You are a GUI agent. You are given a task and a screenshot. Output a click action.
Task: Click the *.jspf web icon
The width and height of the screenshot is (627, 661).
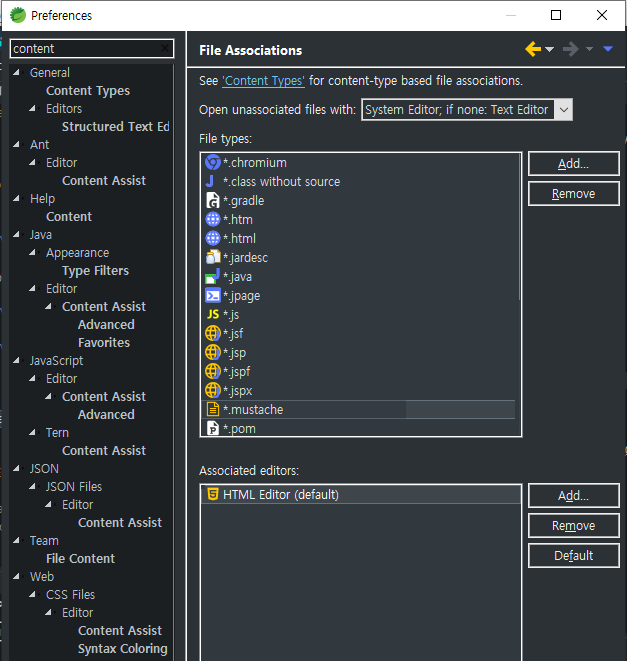[x=213, y=371]
